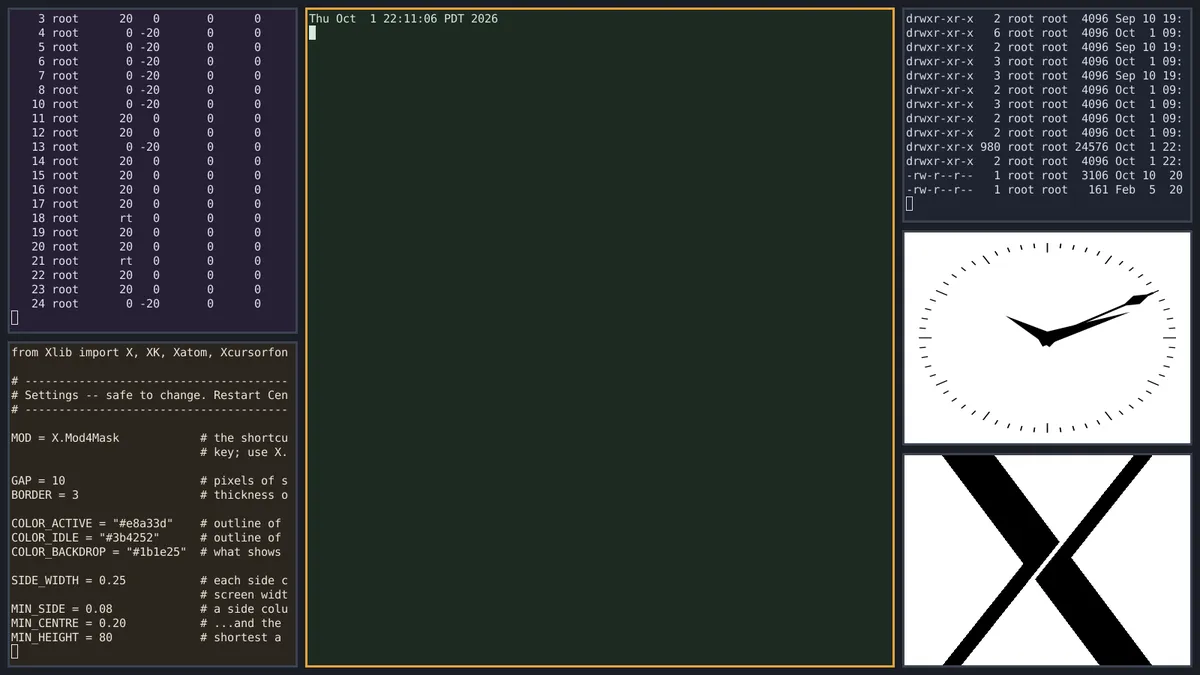This screenshot has width=1200, height=675.
Task: Click the large X logo window
Action: click(x=1047, y=560)
